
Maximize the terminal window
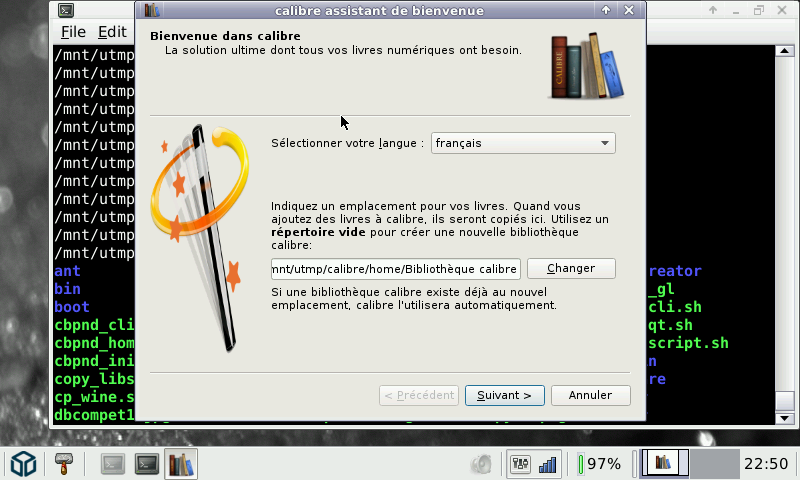(x=759, y=10)
